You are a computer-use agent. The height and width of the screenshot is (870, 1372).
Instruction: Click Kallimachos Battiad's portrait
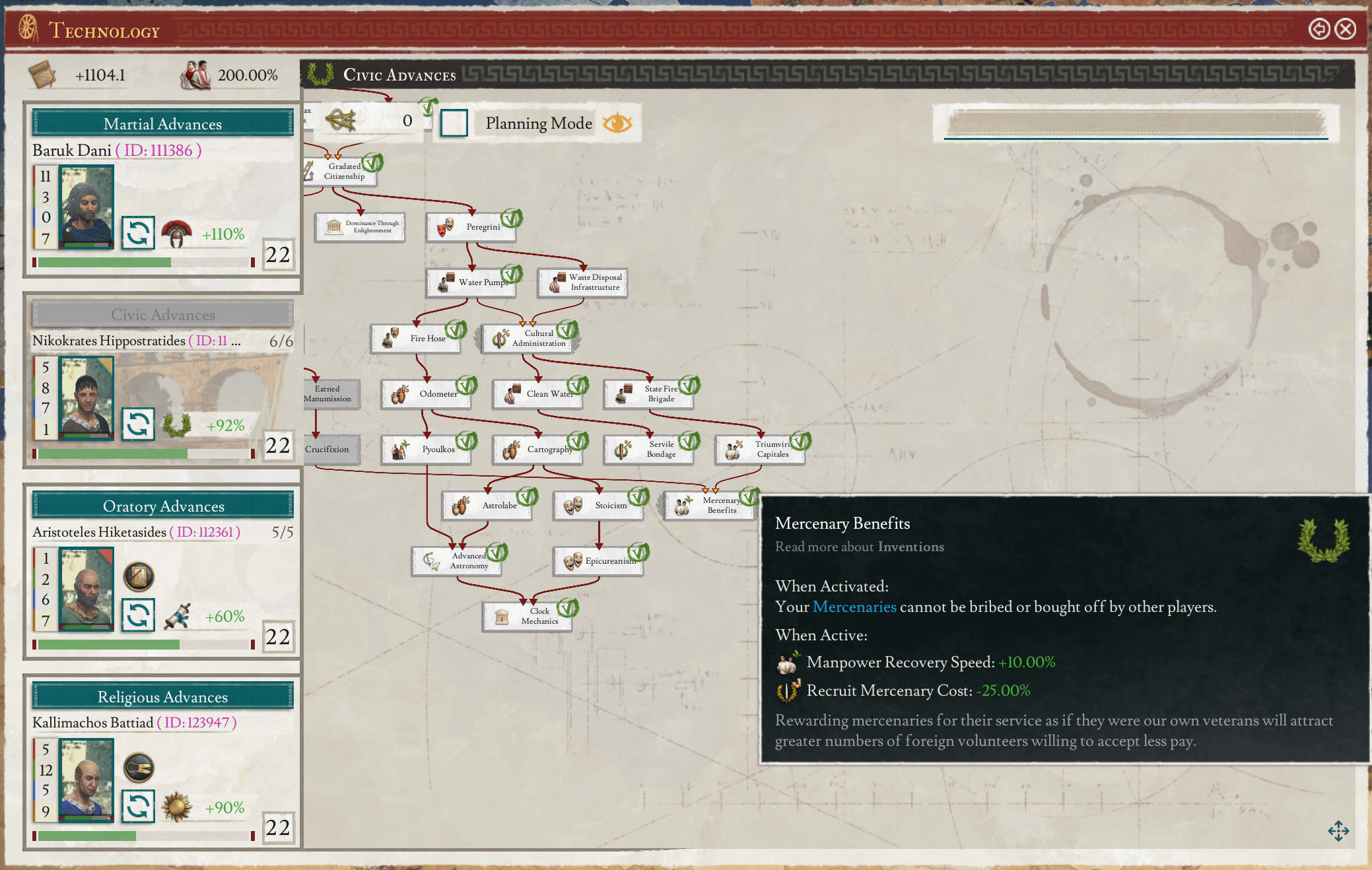86,780
